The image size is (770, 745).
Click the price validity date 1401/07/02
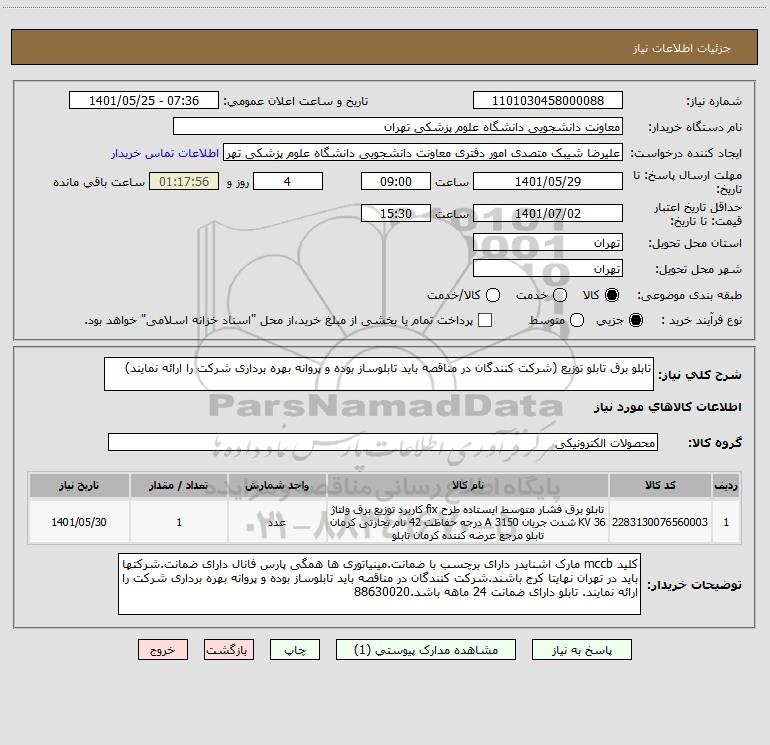pos(548,213)
